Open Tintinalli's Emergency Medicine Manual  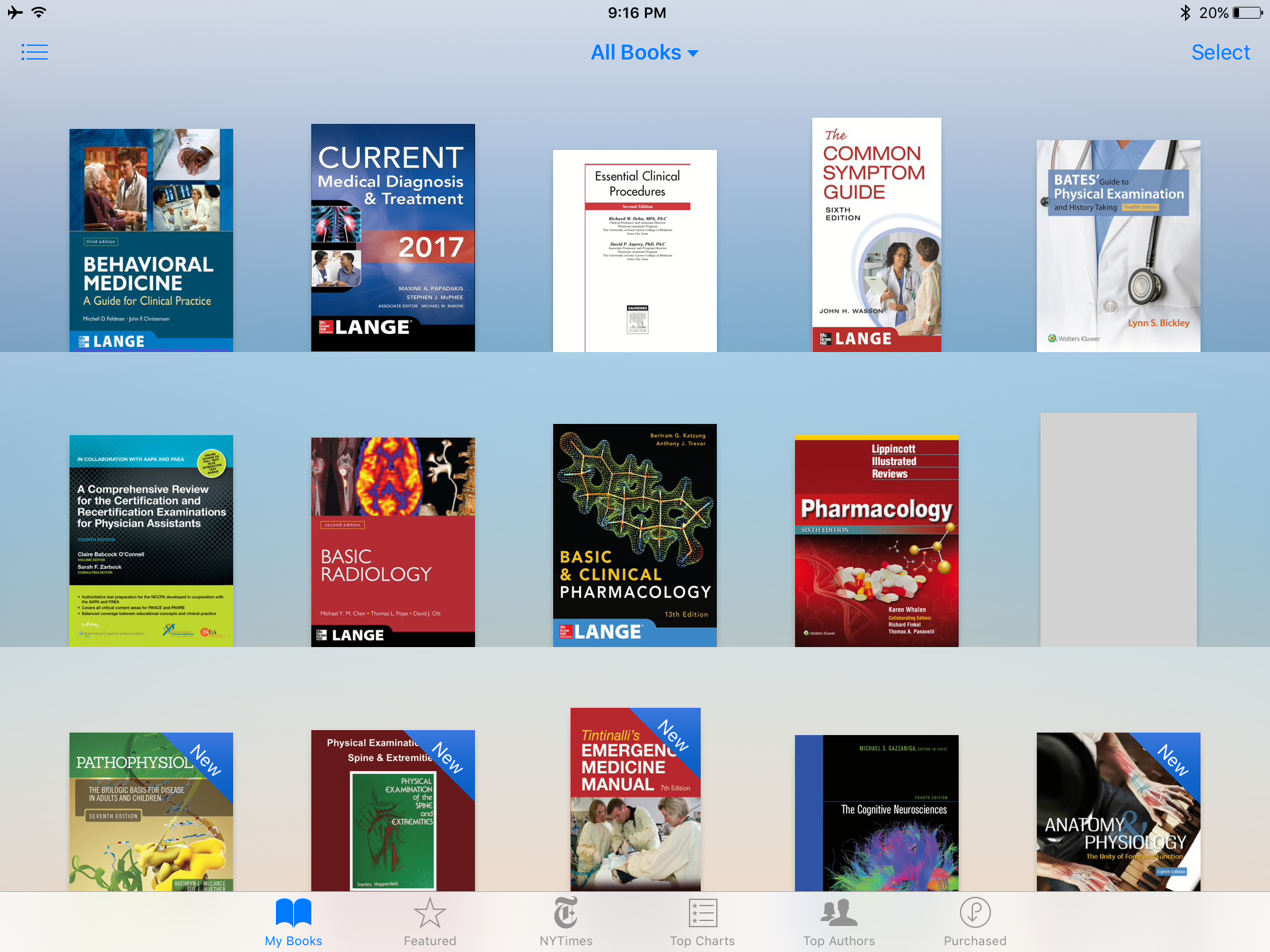coord(635,800)
